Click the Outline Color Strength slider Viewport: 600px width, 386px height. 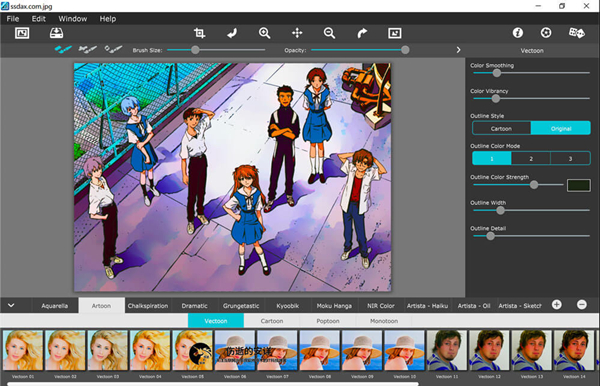[518, 185]
